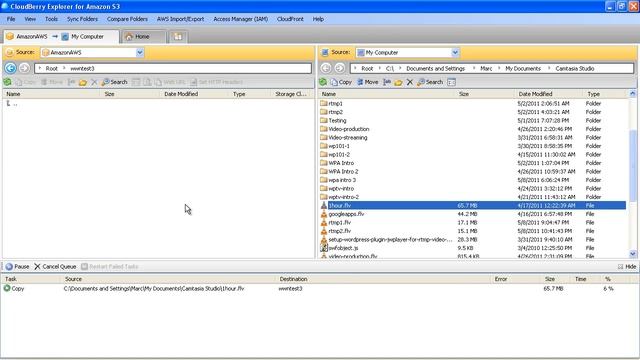640x360 pixels.
Task: Click Documents and Settings in breadcrumb path
Action: tap(436, 69)
